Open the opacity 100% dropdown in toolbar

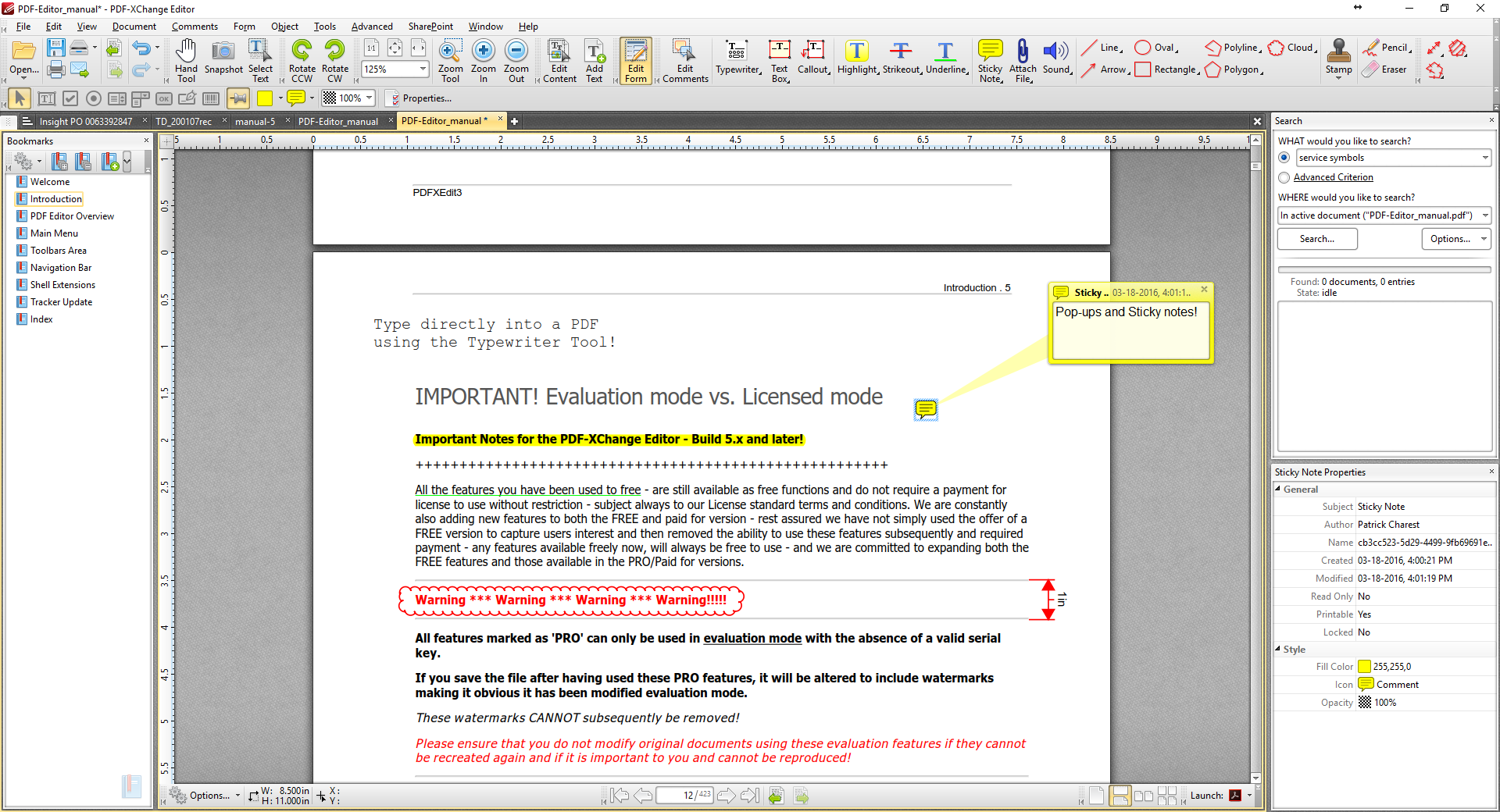coord(369,98)
